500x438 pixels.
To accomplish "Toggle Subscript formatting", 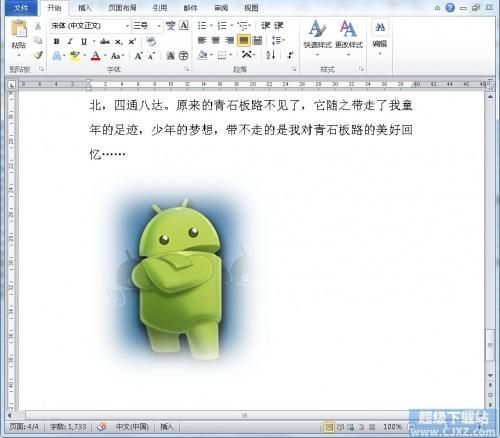I will 119,42.
